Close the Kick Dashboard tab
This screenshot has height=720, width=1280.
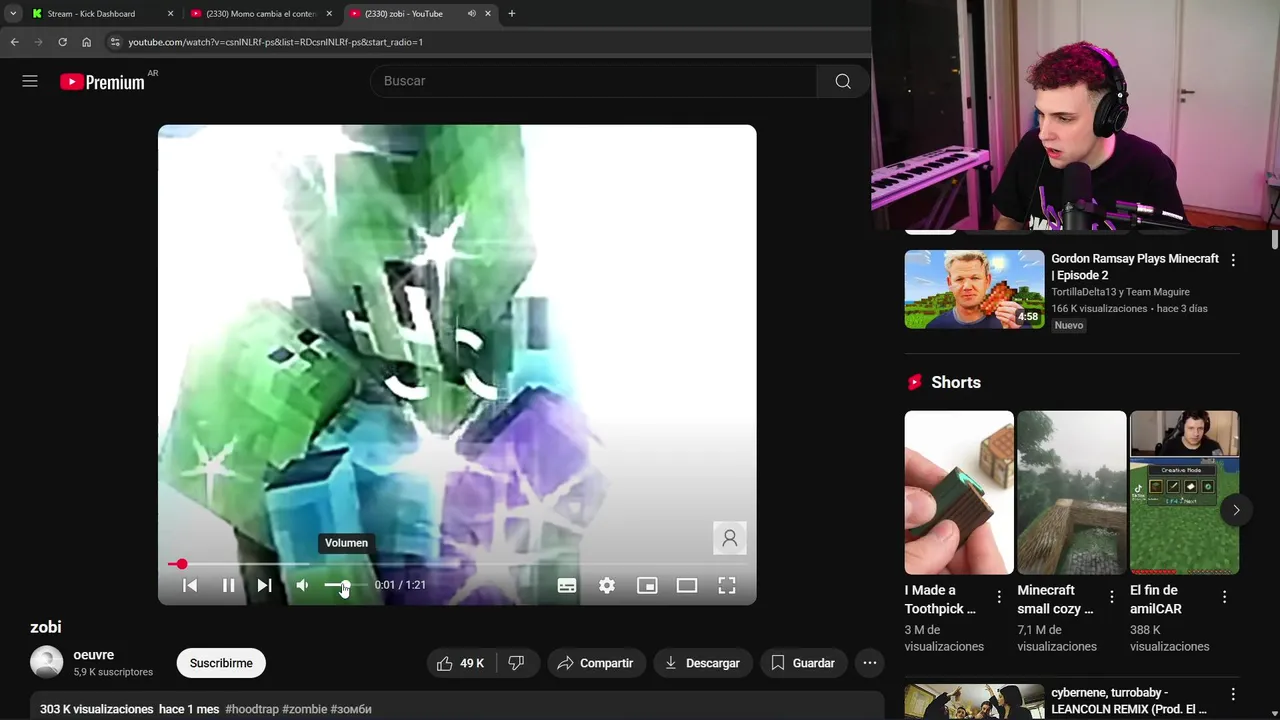[x=170, y=14]
